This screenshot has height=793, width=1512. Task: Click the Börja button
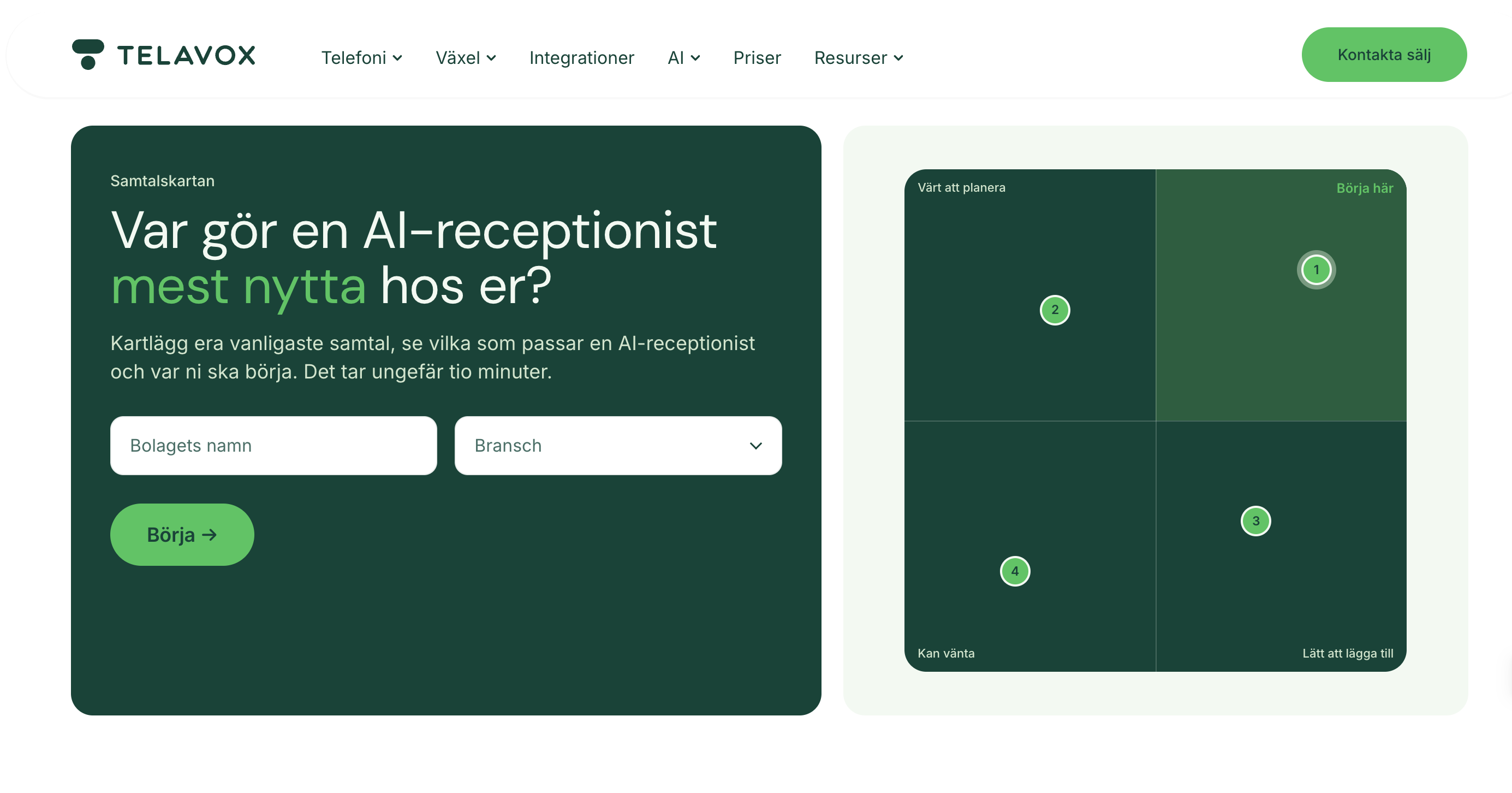coord(182,535)
